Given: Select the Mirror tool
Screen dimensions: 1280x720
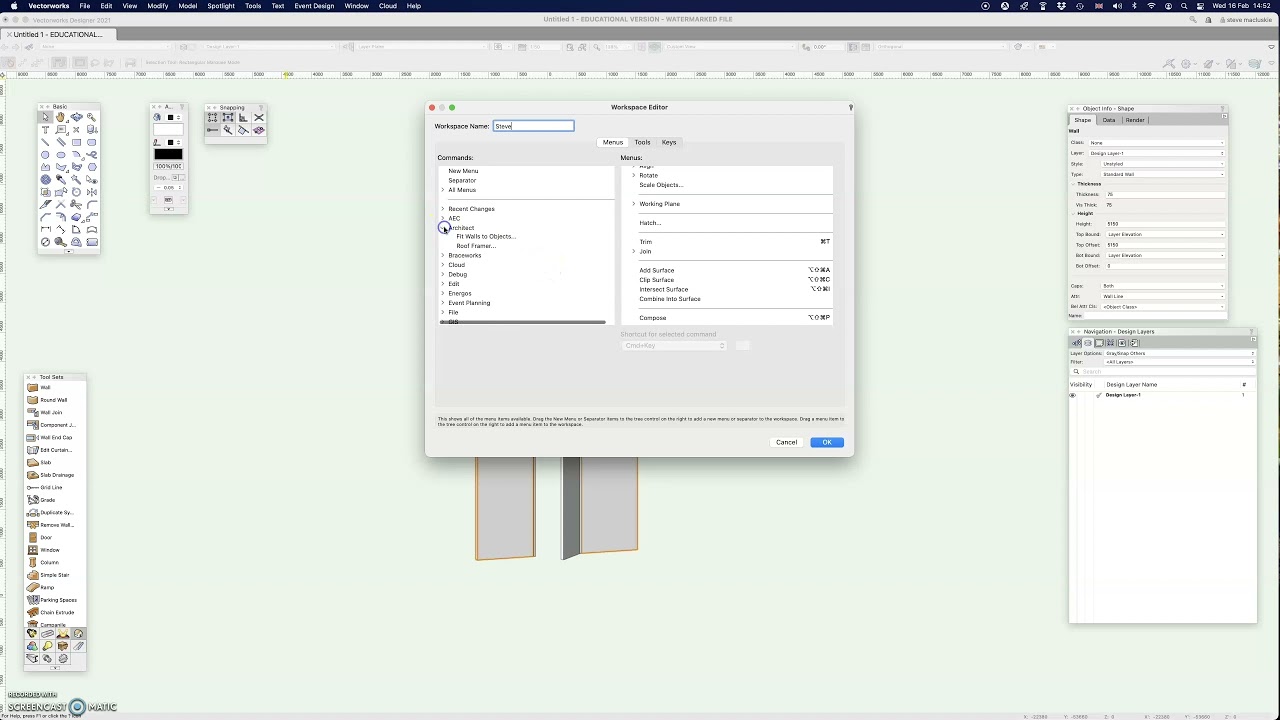Looking at the screenshot, I should [x=92, y=192].
